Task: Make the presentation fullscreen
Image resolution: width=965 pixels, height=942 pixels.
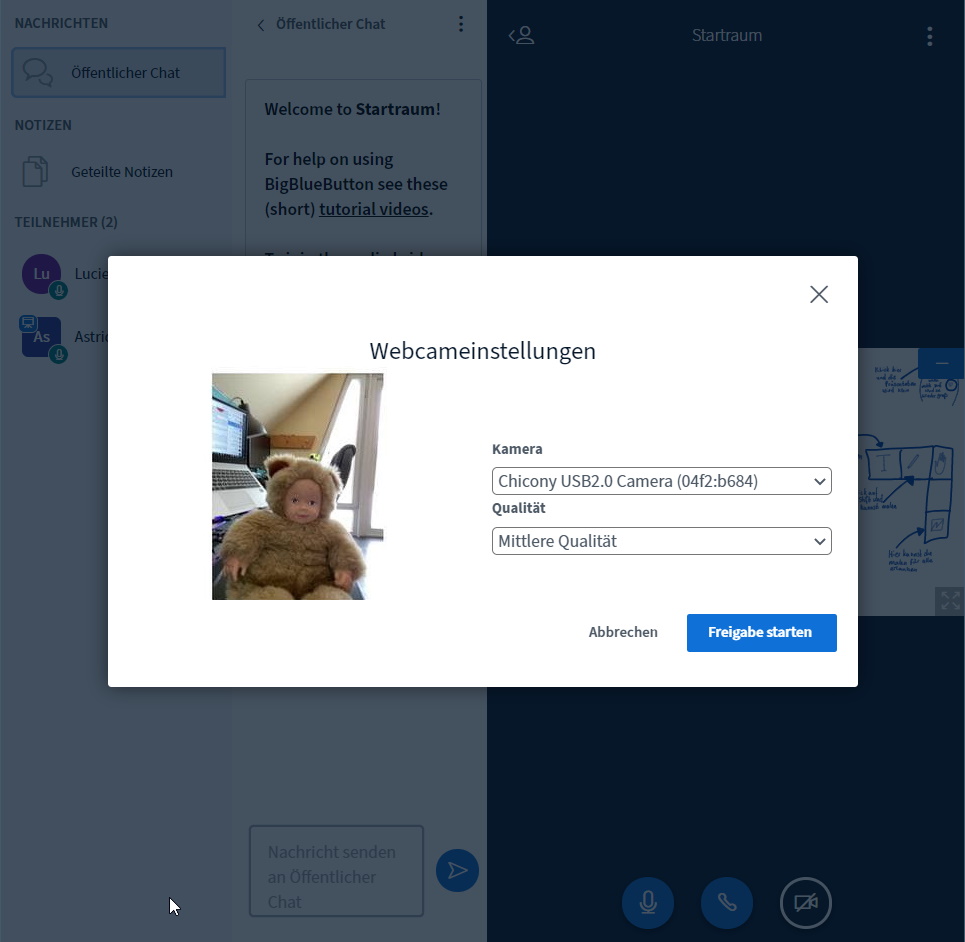Action: pos(950,601)
